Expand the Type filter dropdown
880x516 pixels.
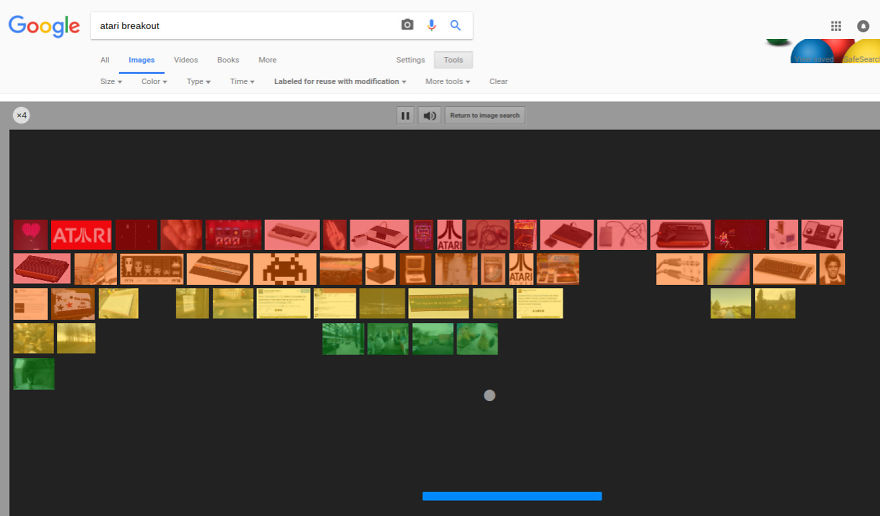tap(199, 81)
